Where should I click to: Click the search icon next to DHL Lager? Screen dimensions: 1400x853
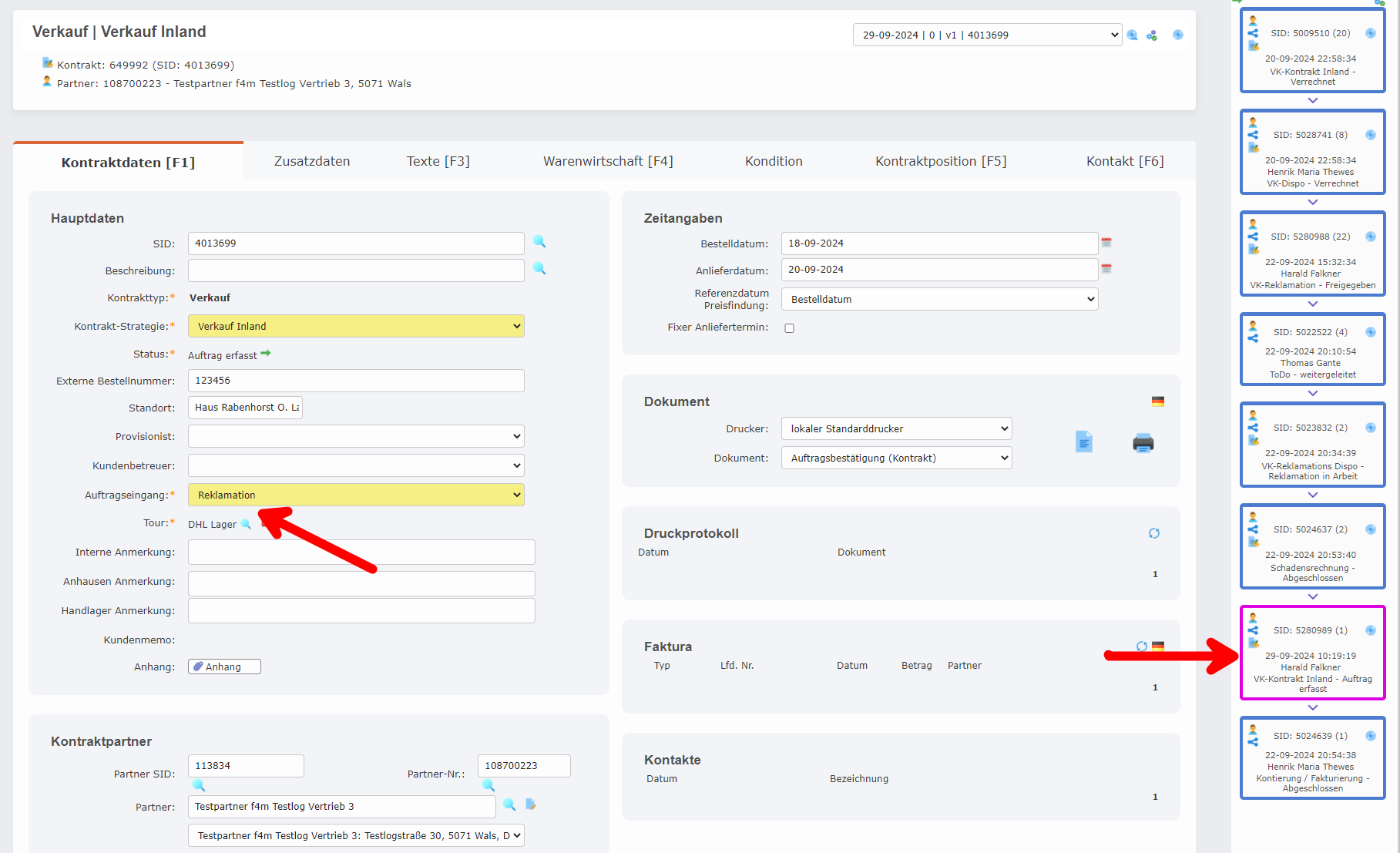point(246,524)
